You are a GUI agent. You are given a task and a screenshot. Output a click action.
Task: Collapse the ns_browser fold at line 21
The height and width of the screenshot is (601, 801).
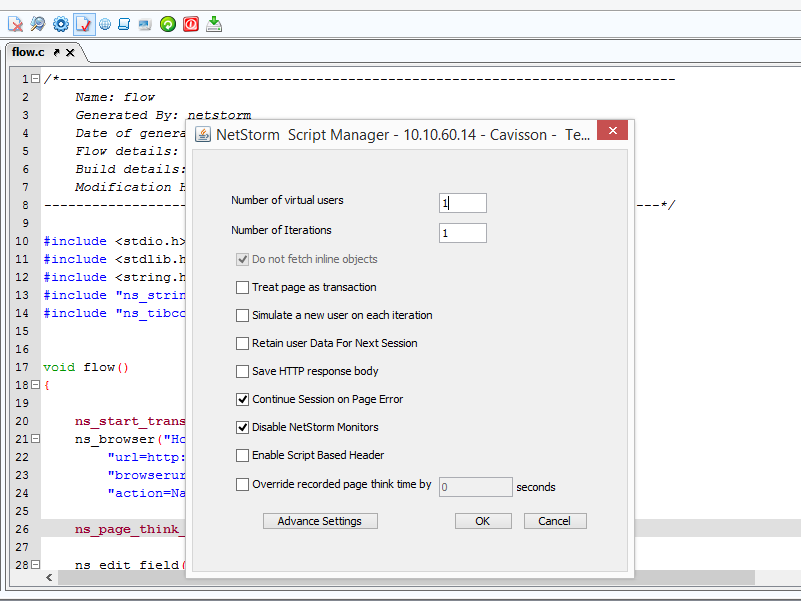point(35,438)
